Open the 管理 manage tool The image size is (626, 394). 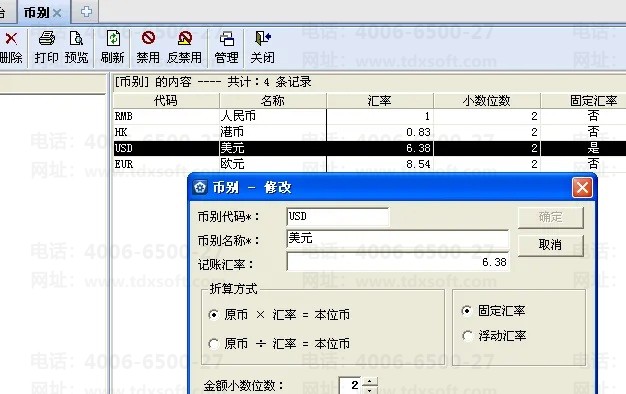227,39
